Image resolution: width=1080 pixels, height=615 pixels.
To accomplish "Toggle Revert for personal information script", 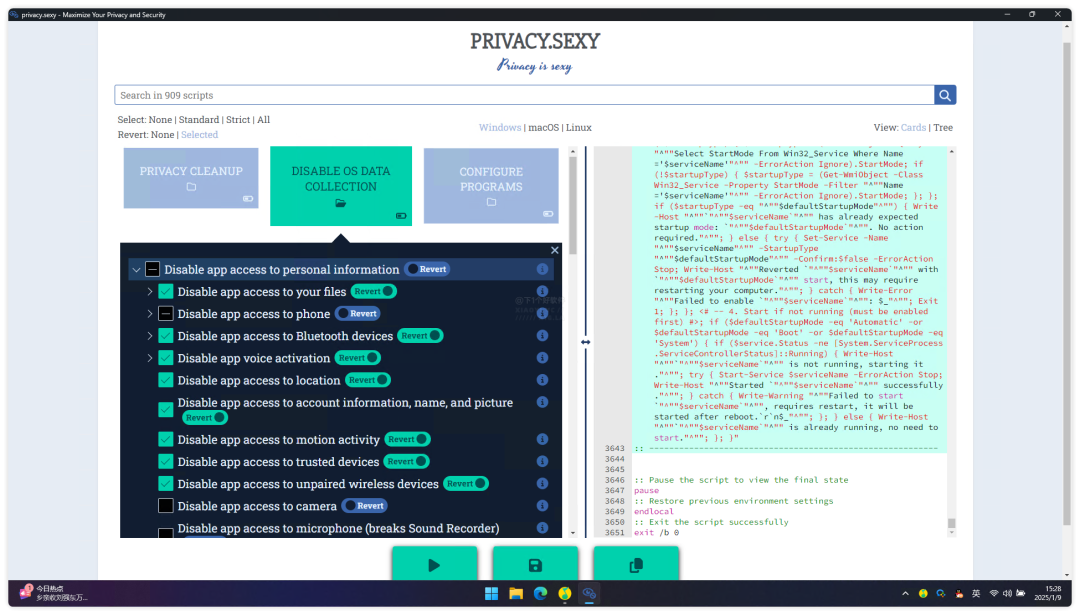I will (x=427, y=269).
